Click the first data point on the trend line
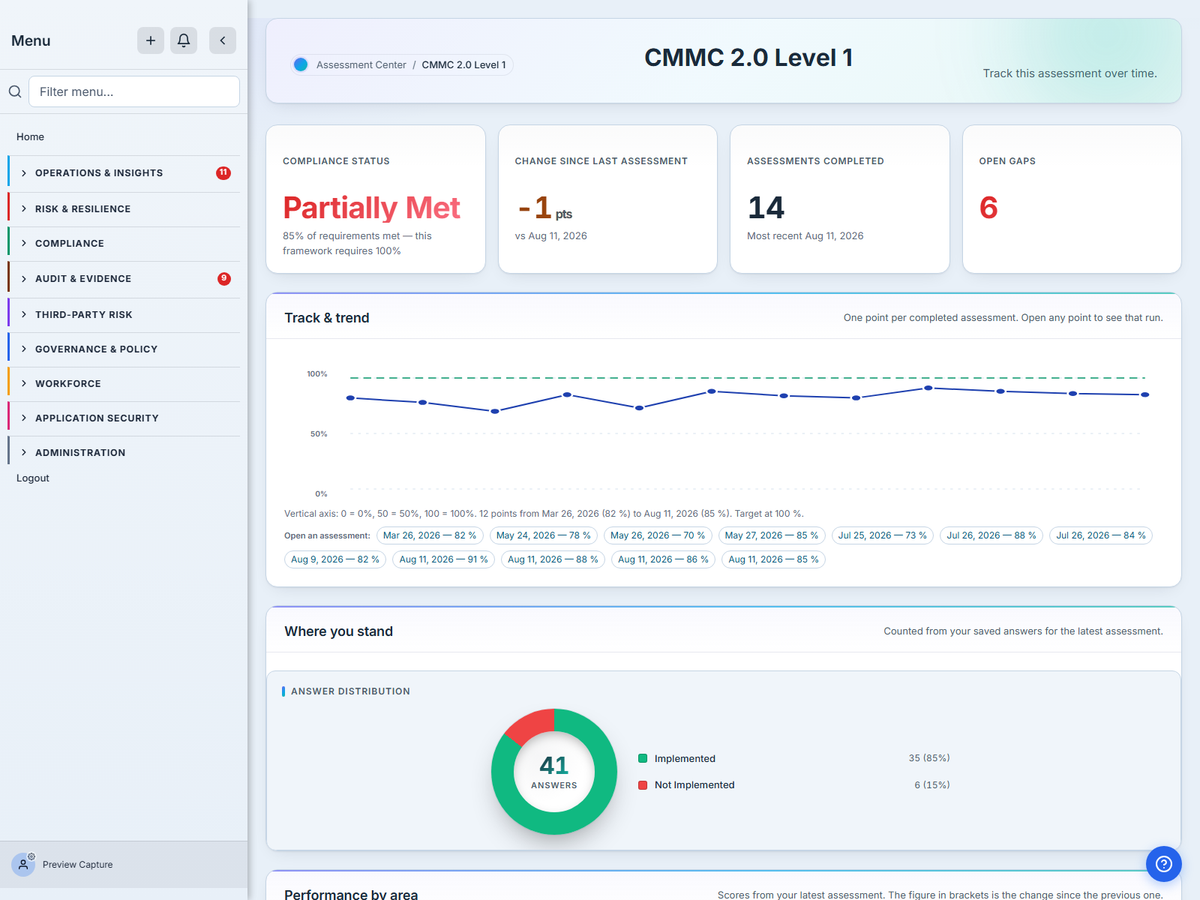 click(350, 398)
